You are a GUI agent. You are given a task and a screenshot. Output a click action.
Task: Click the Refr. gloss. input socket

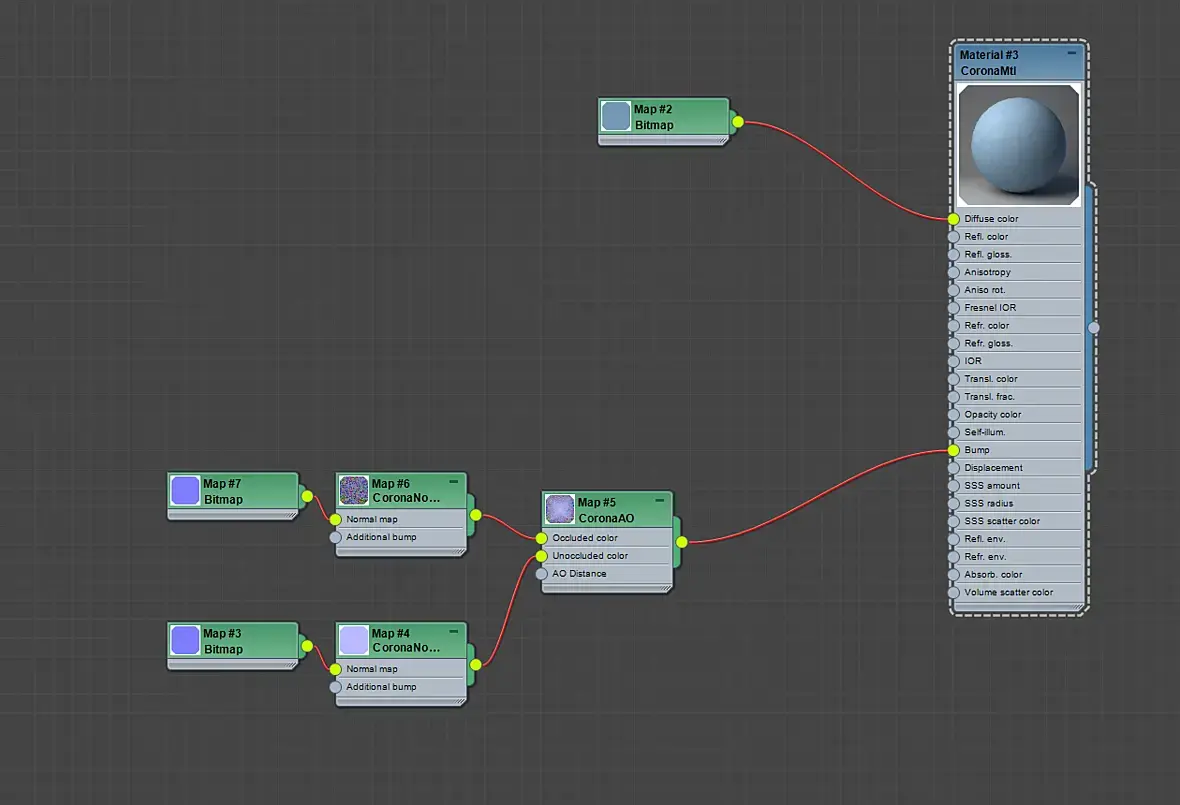point(953,343)
